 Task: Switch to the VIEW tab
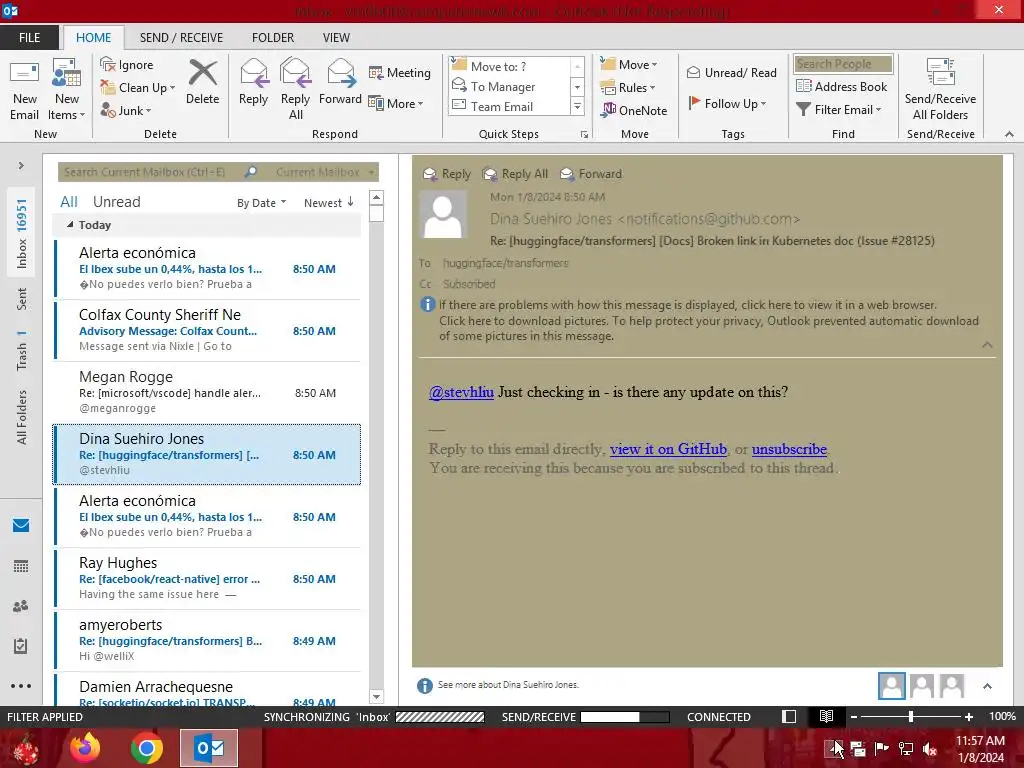[x=336, y=37]
